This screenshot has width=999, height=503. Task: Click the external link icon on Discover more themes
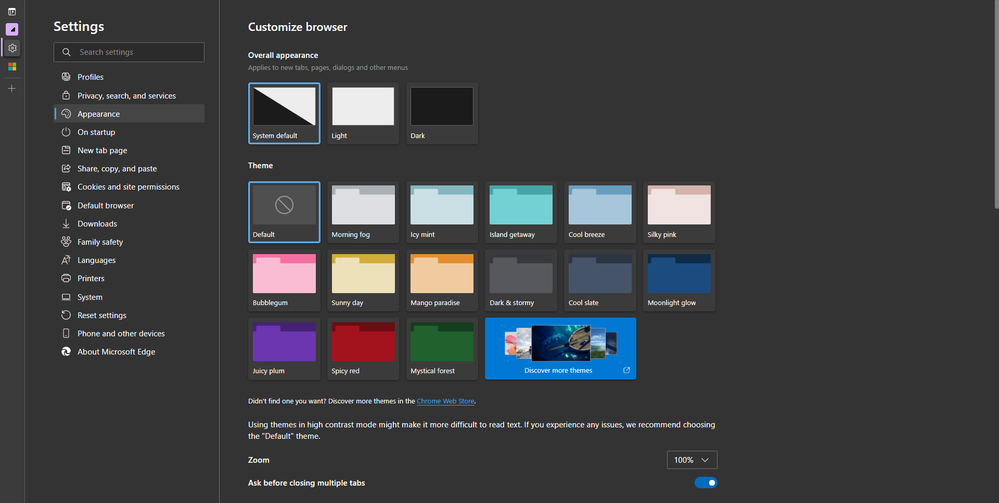[x=626, y=370]
